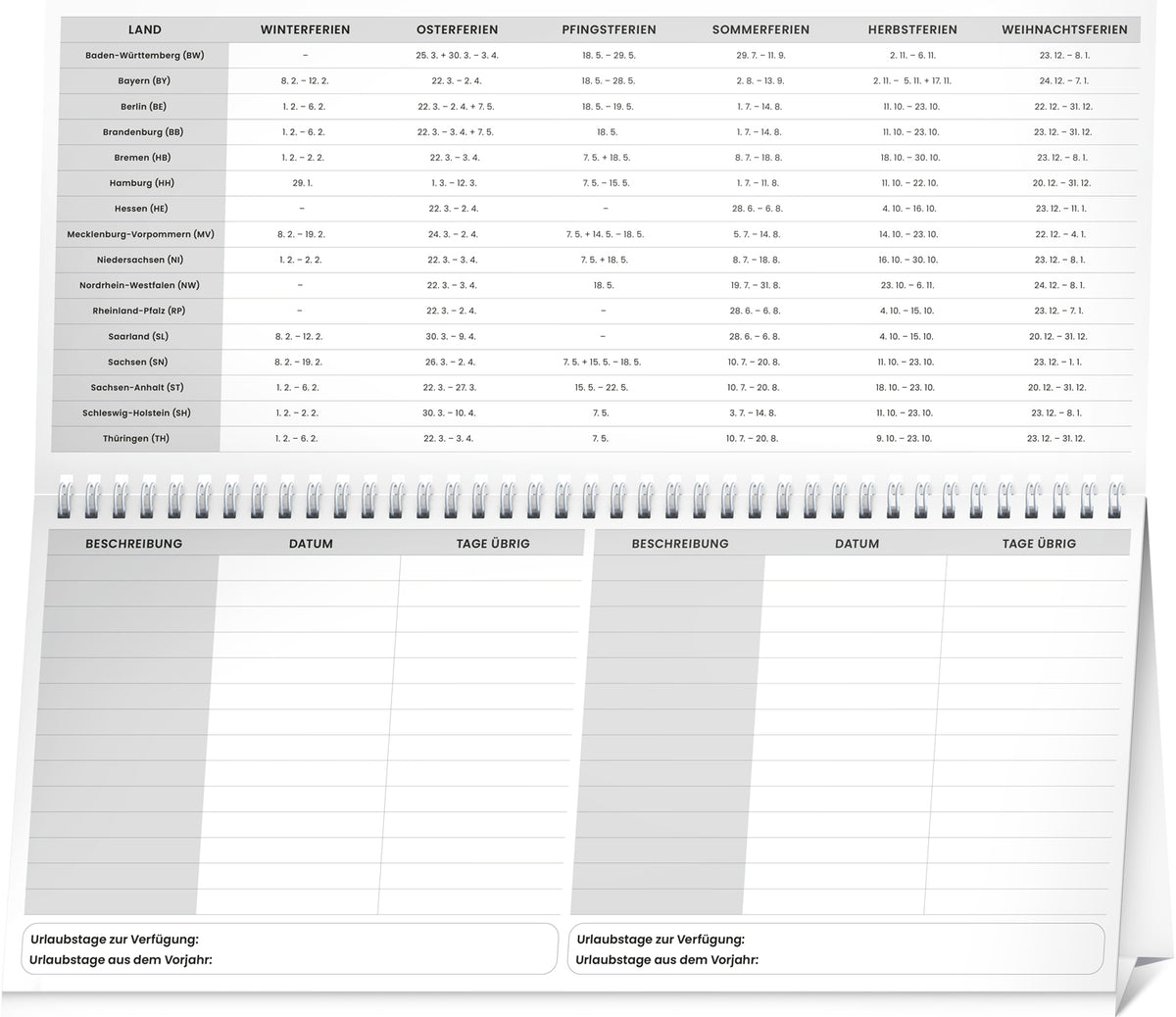Click Bayern's Herbstferien dates "2. 11. – 5. 11. + 17. 11."
Image resolution: width=1176 pixels, height=1017 pixels.
pos(912,81)
